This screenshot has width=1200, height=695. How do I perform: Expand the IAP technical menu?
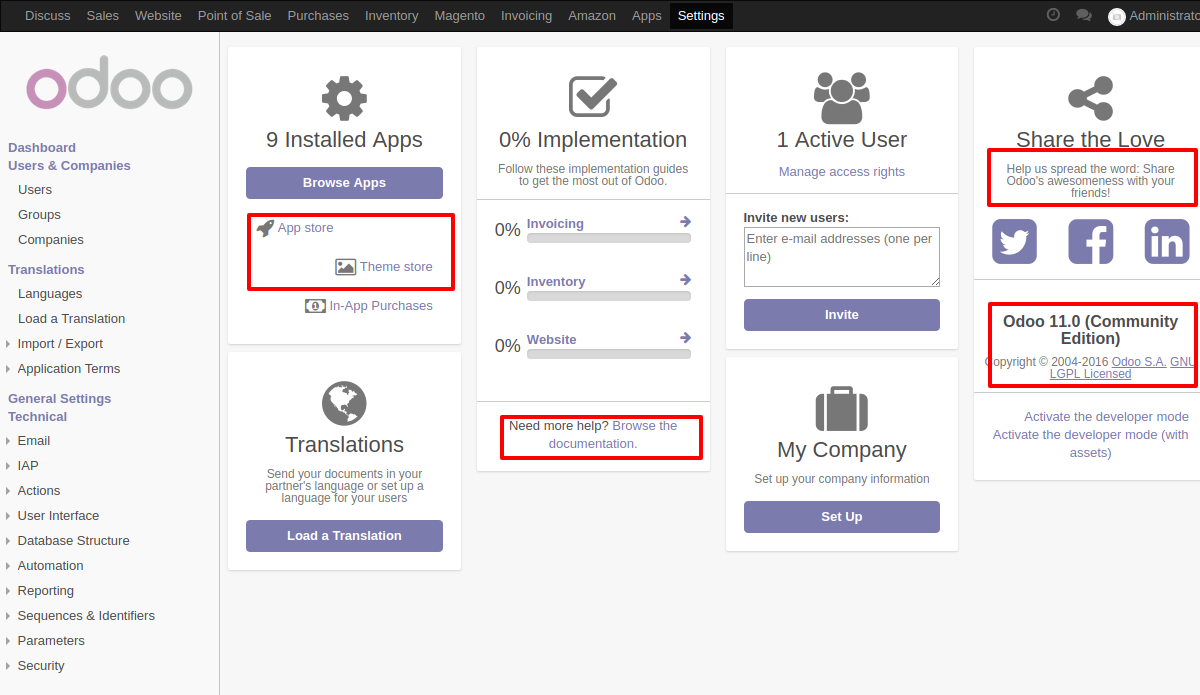28,466
